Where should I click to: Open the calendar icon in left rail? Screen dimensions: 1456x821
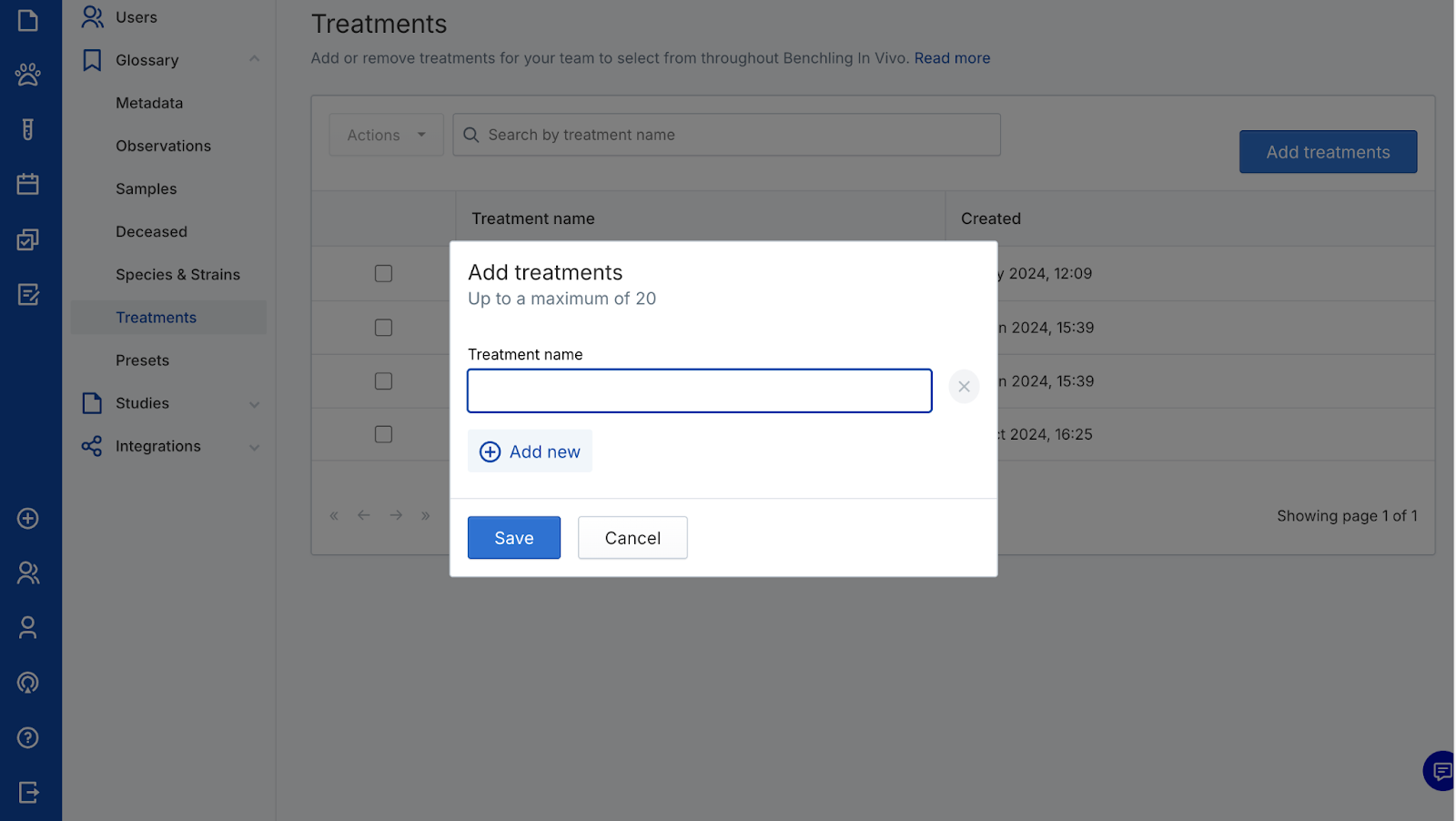pyautogui.click(x=28, y=184)
